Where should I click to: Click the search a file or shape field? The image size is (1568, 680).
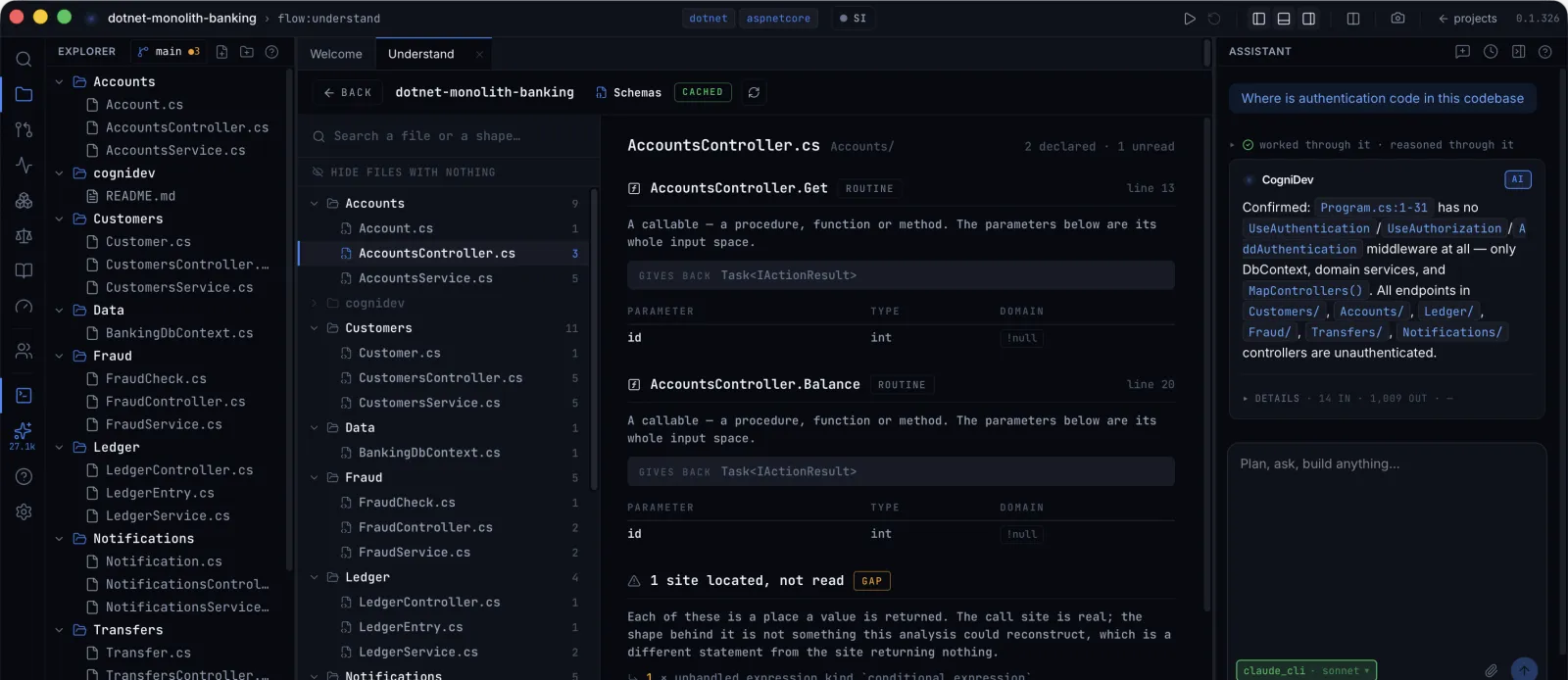click(451, 136)
